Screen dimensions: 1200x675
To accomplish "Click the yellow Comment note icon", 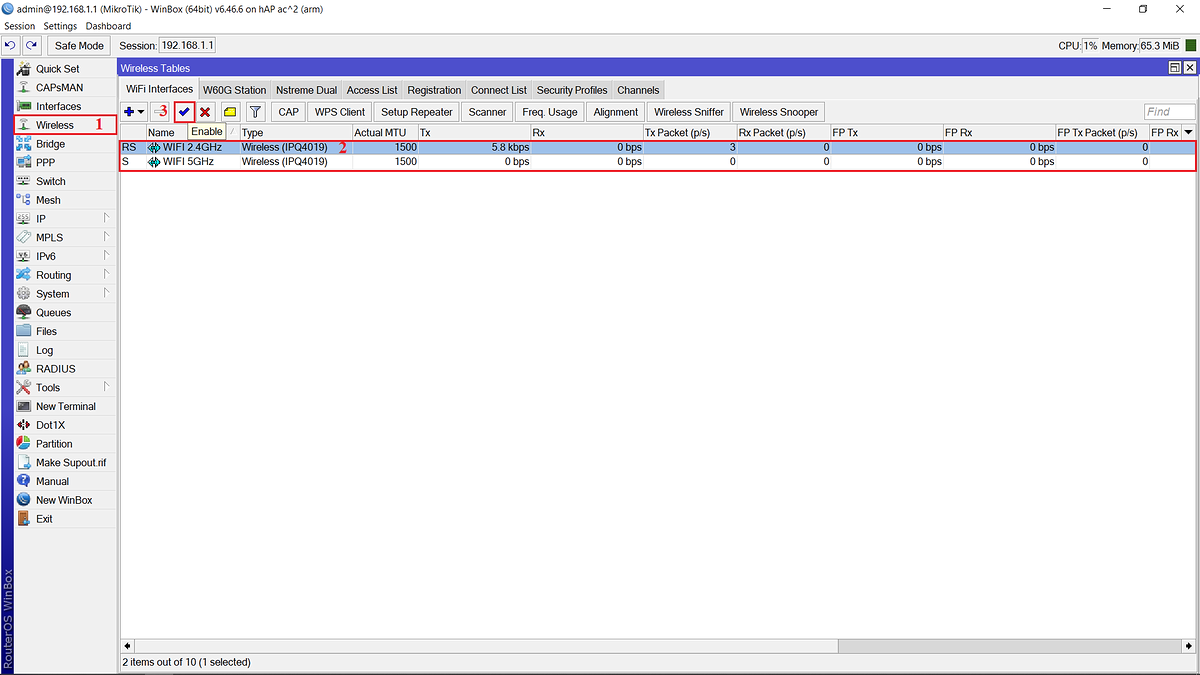I will [x=230, y=112].
